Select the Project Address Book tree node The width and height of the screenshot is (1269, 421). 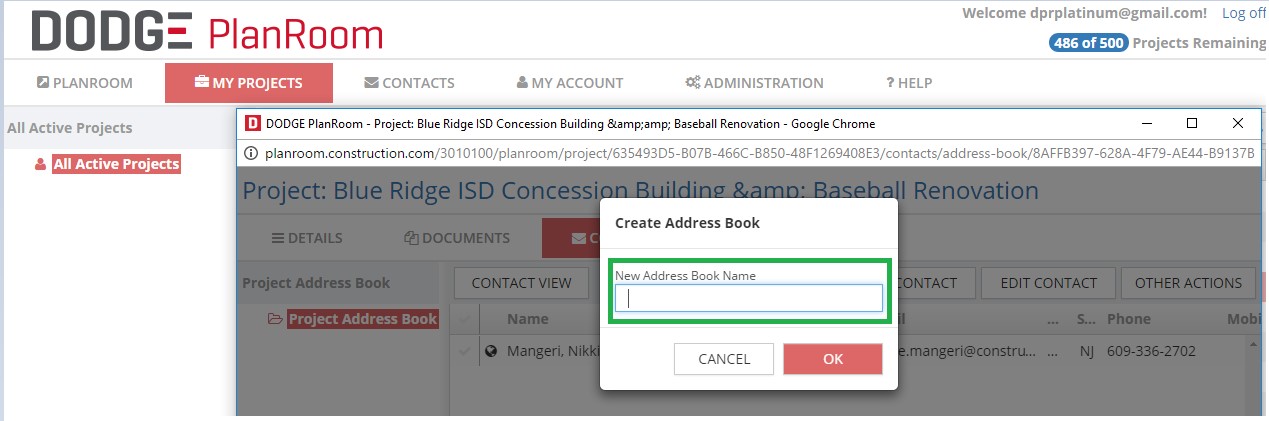[x=362, y=319]
